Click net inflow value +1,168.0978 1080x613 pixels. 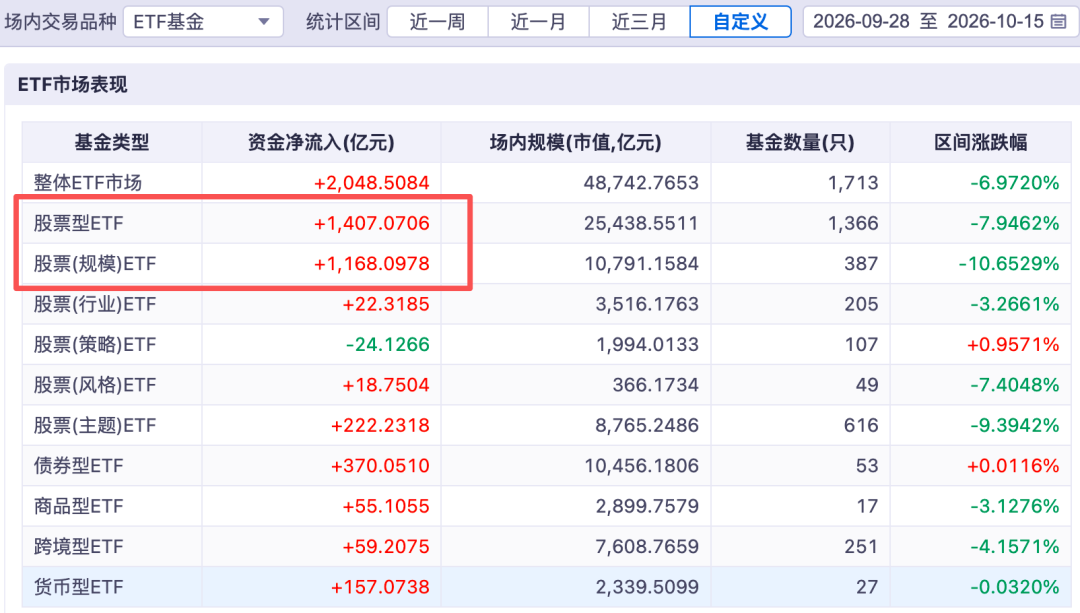pos(371,264)
